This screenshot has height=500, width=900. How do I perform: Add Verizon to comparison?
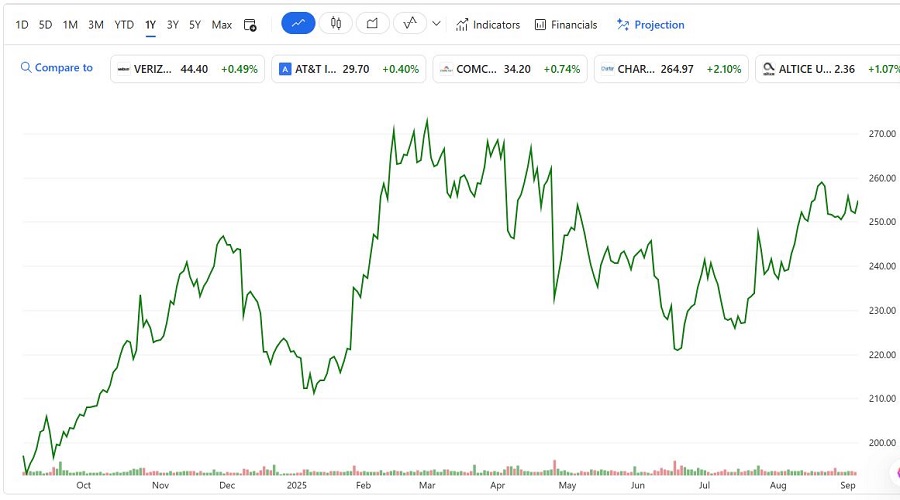(x=187, y=69)
